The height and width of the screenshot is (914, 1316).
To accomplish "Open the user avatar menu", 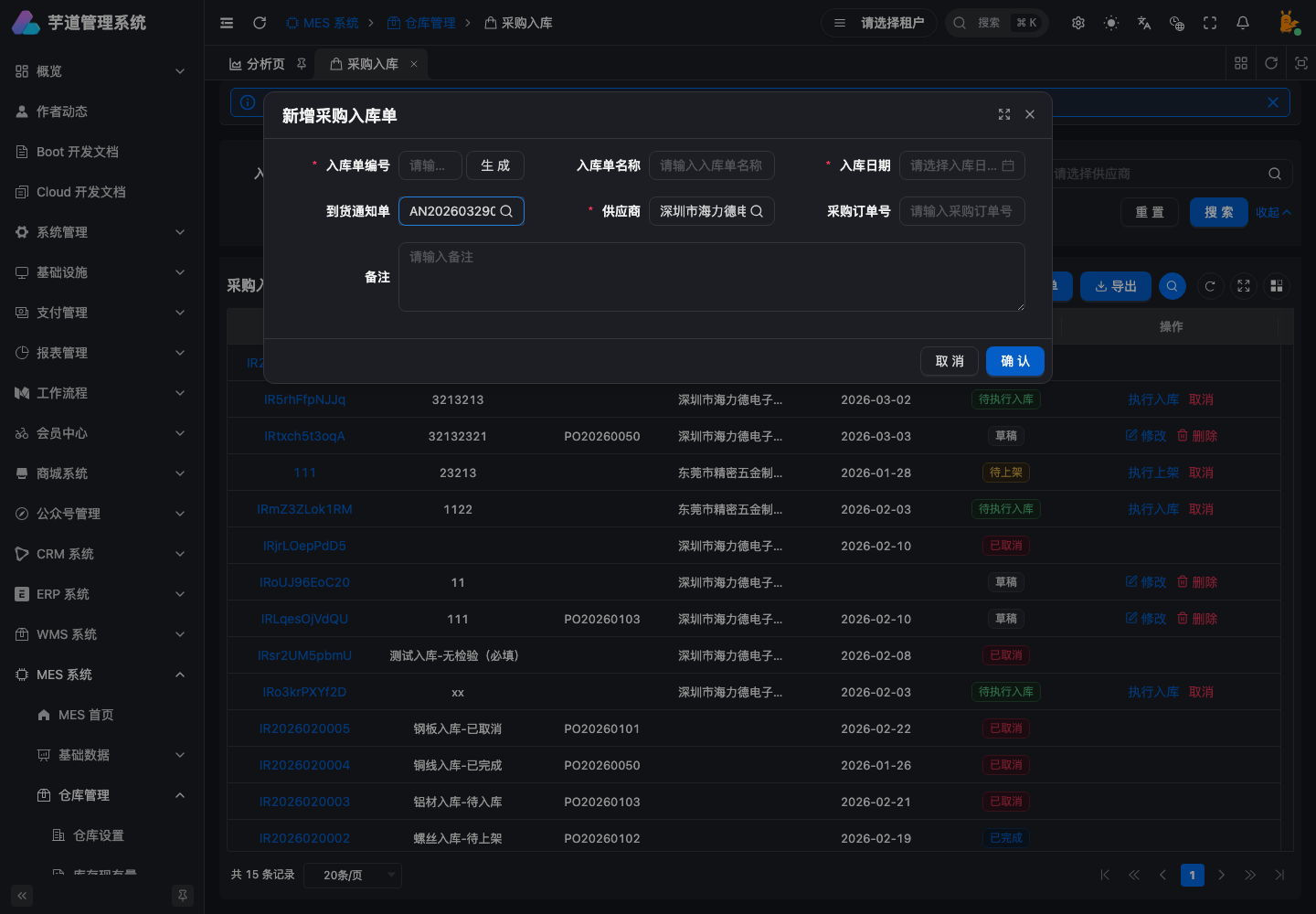I will (x=1289, y=23).
